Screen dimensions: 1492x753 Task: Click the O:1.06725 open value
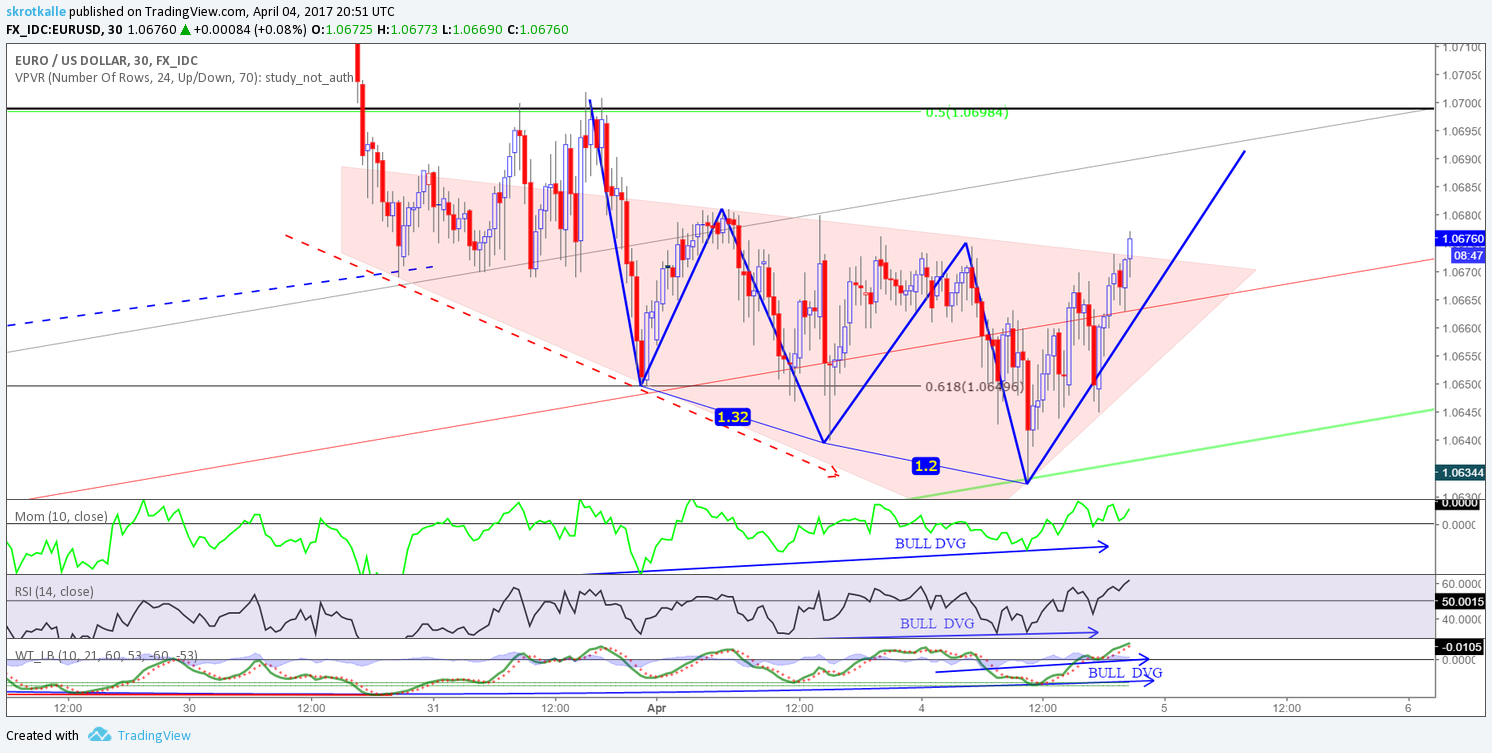(344, 30)
